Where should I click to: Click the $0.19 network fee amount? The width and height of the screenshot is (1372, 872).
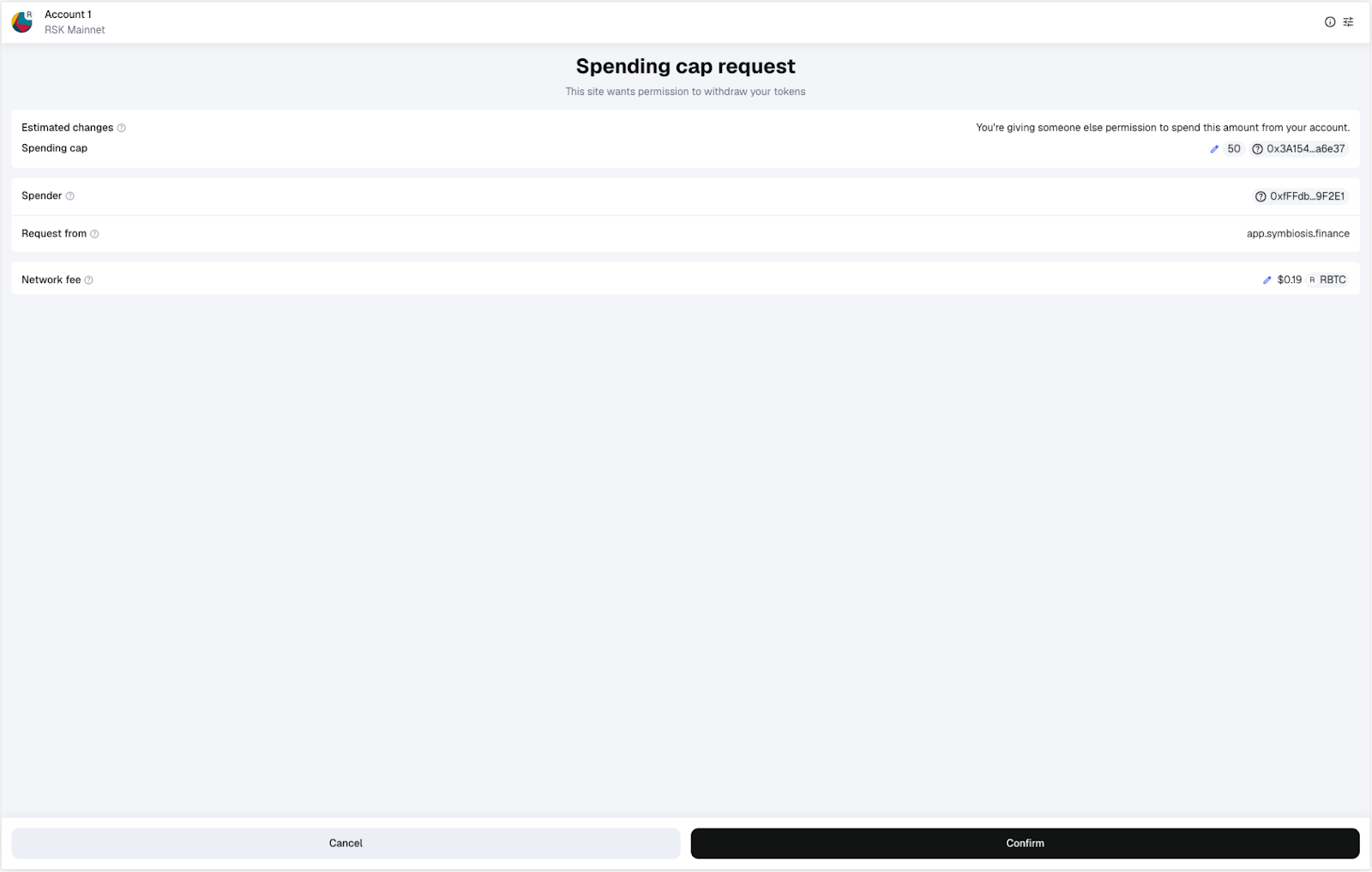click(1288, 280)
